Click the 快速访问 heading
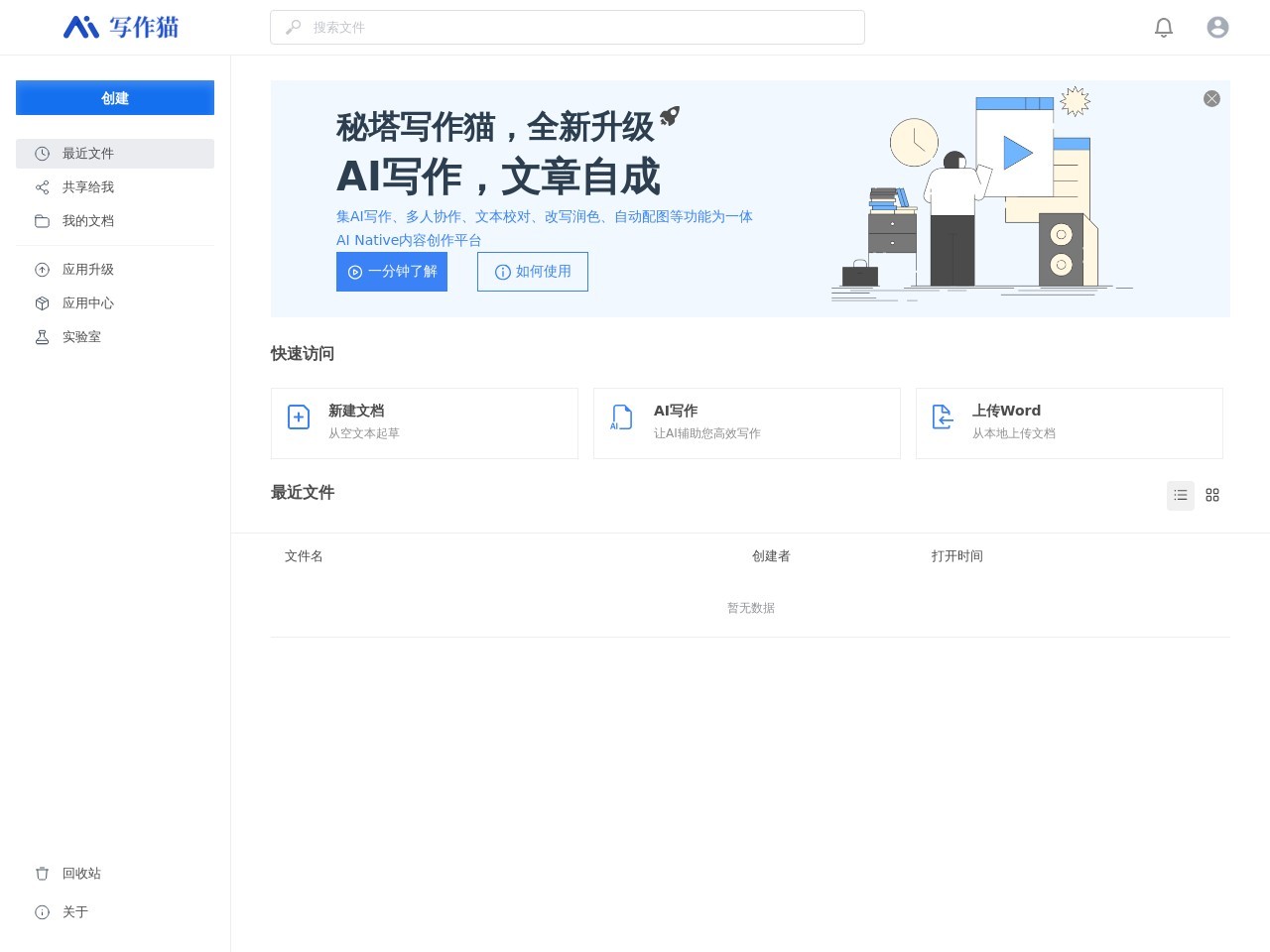This screenshot has height=952, width=1270. tap(303, 354)
